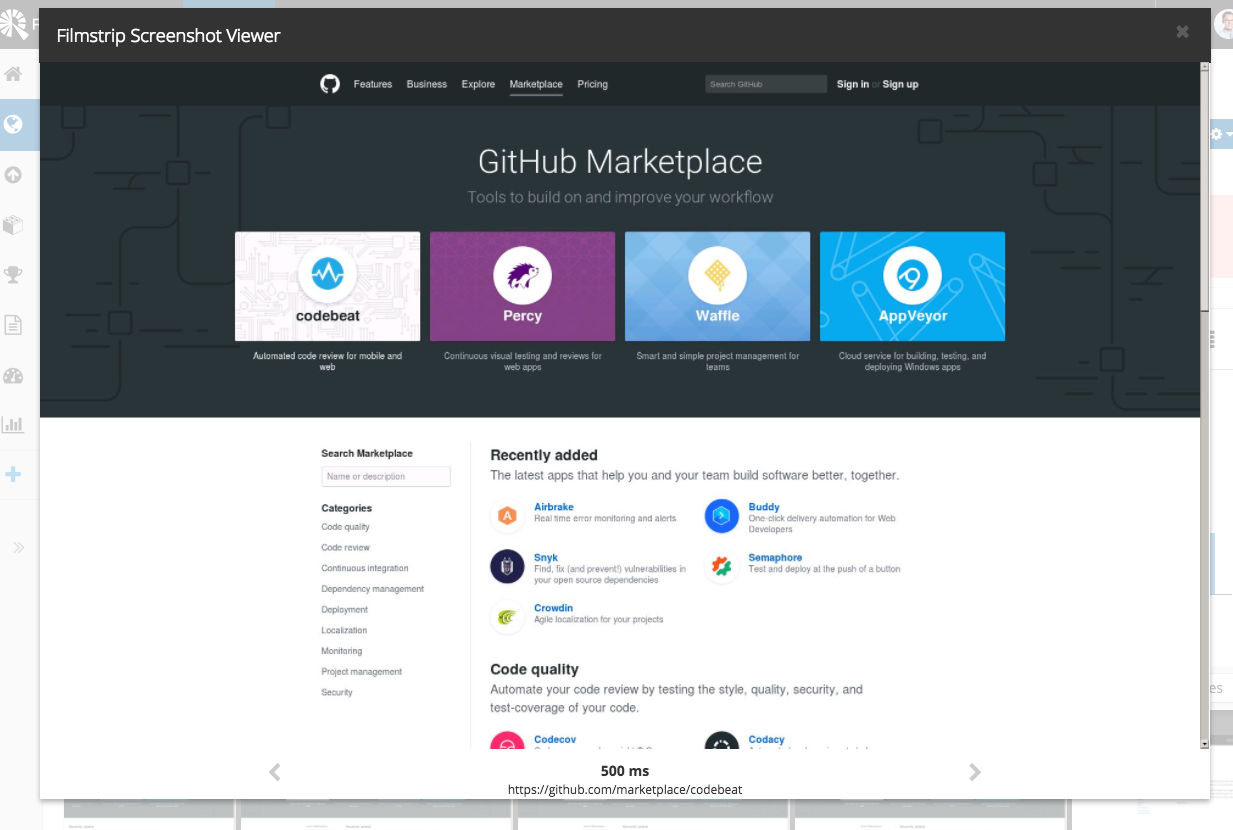Click the Crowdin app icon
This screenshot has height=830, width=1233.
(x=508, y=617)
